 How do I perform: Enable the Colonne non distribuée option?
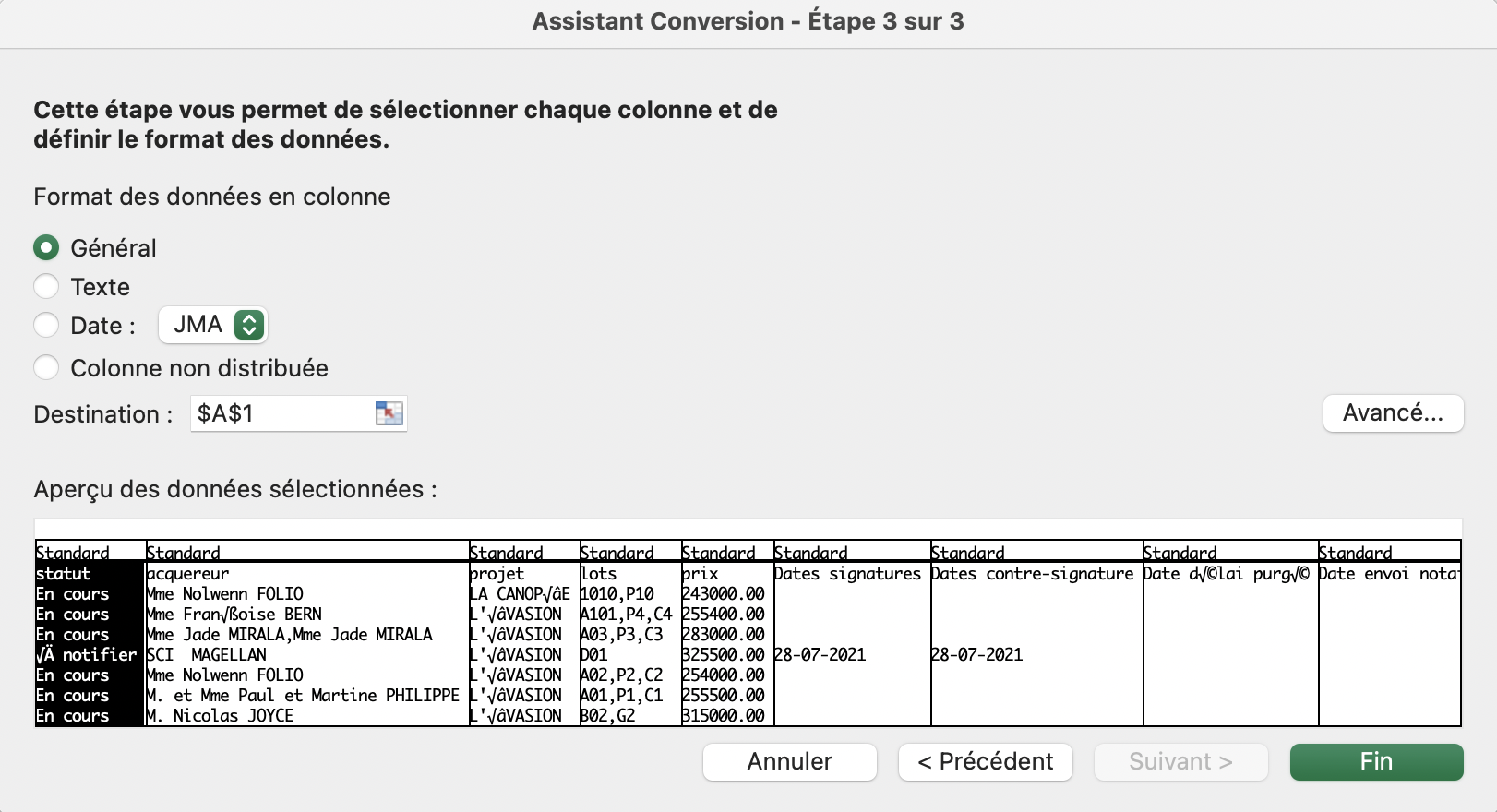[x=46, y=368]
